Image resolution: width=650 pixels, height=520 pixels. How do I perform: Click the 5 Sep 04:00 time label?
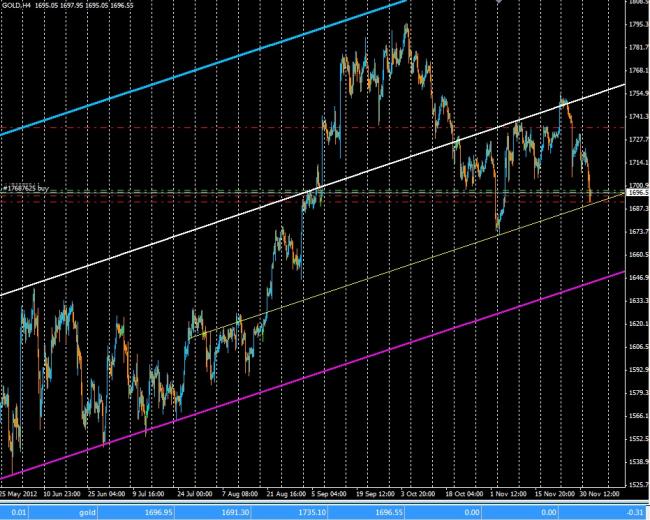pos(329,494)
